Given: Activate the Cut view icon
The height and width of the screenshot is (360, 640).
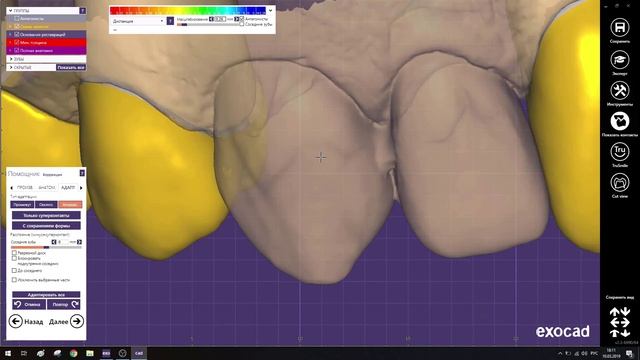Looking at the screenshot, I should [620, 182].
